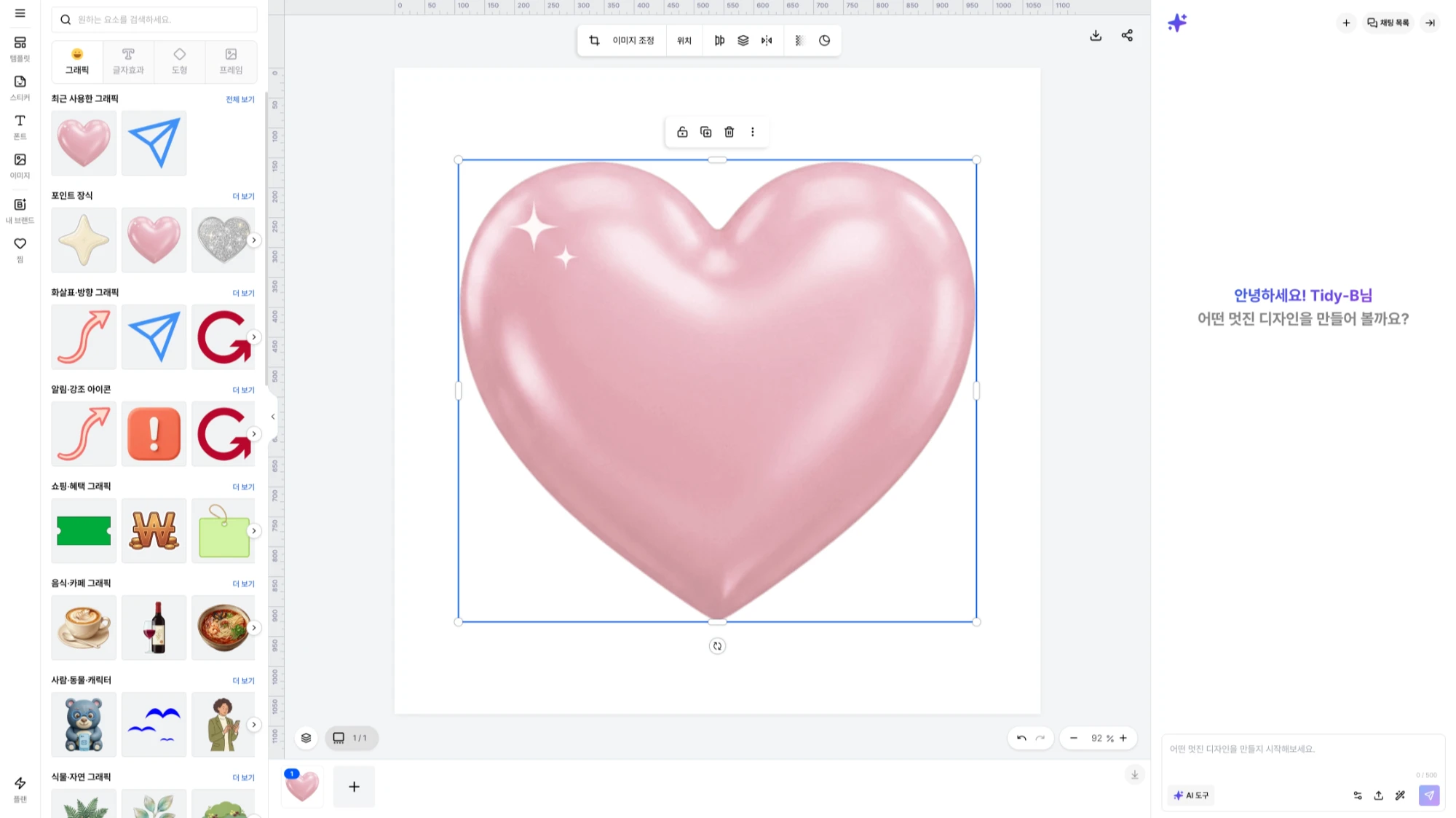Viewport: 1456px width, 818px height.
Task: Delete the selected heart element
Action: pyautogui.click(x=729, y=132)
